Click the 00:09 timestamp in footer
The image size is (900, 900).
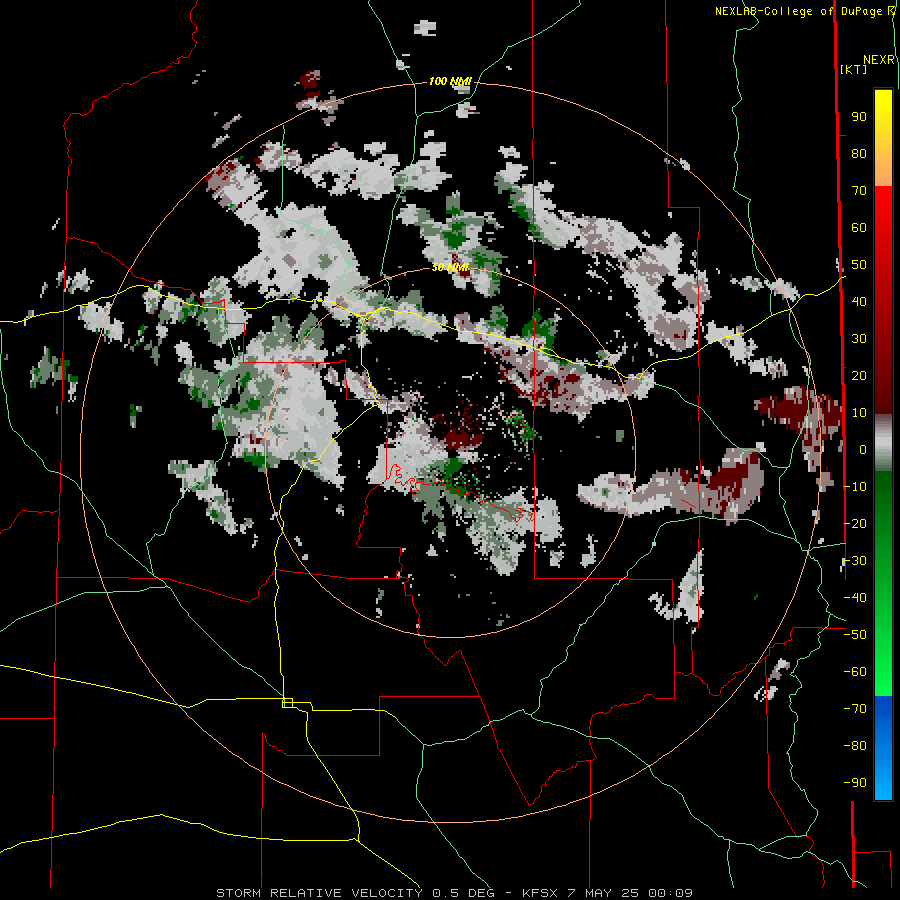tap(670, 893)
